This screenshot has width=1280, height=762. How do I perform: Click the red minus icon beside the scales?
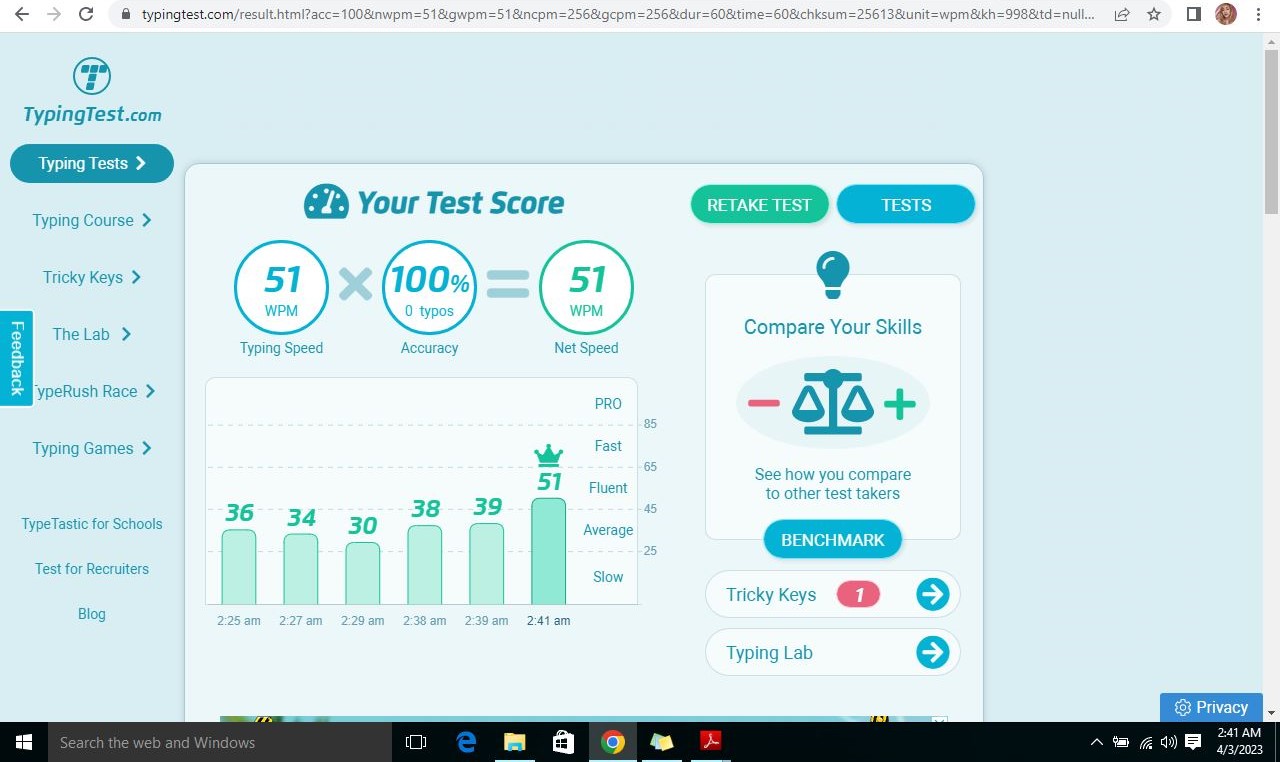763,403
